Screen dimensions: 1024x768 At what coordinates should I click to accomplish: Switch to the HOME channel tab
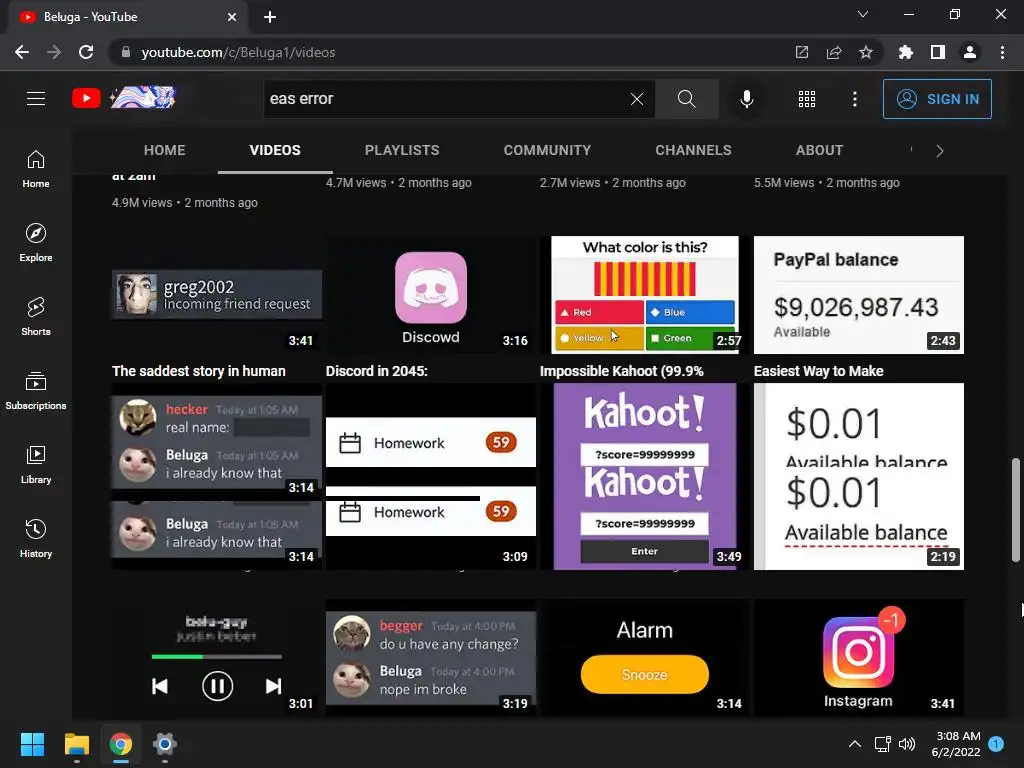point(165,150)
